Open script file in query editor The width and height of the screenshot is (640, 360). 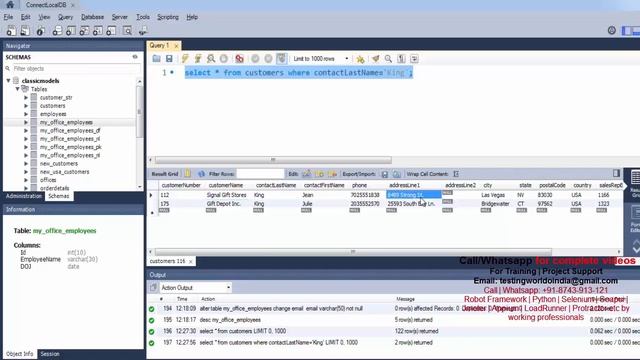(x=156, y=59)
